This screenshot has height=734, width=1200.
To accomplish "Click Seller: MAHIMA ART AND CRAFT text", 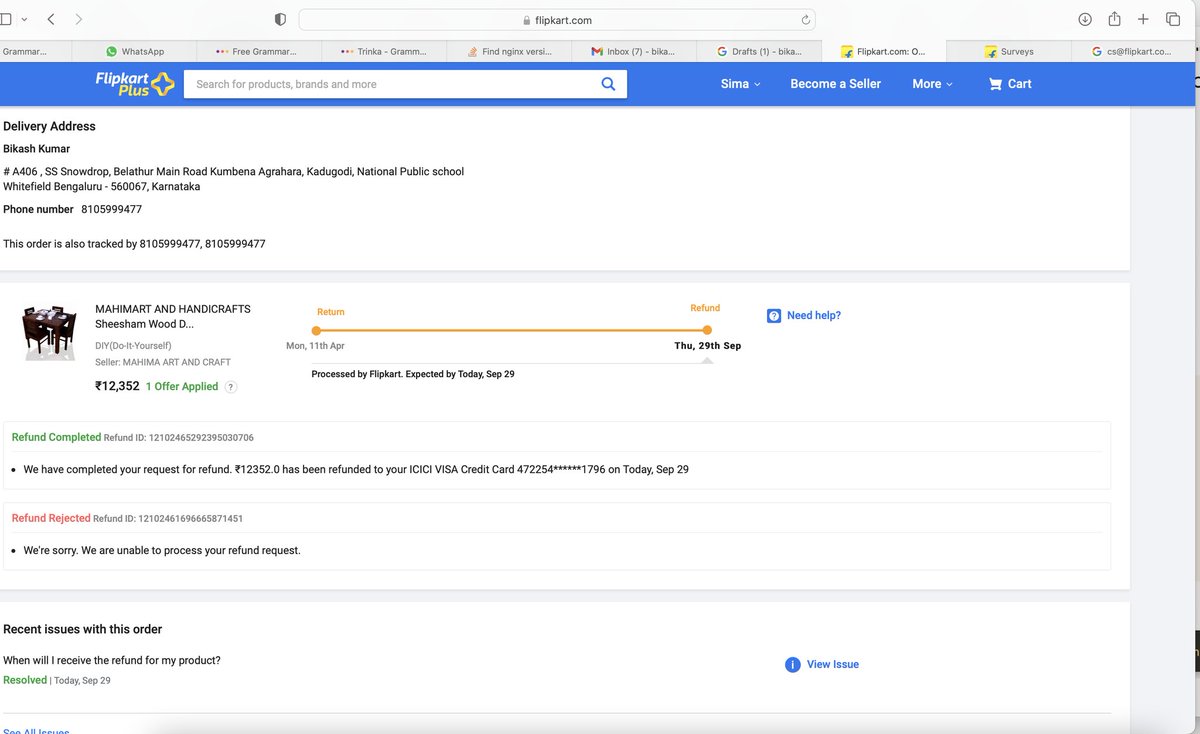I will [x=163, y=362].
